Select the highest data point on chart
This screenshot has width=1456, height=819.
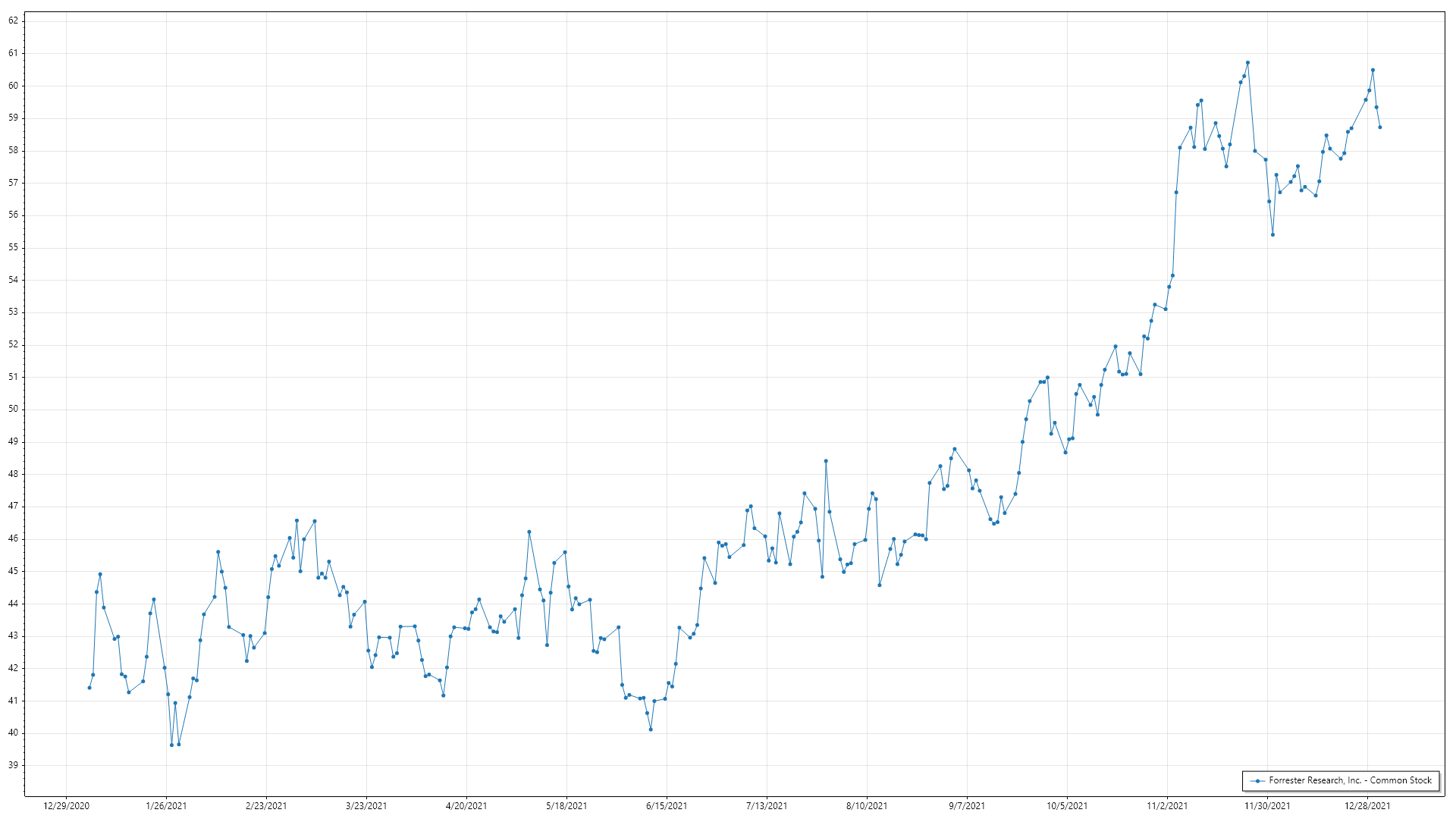[x=1247, y=63]
